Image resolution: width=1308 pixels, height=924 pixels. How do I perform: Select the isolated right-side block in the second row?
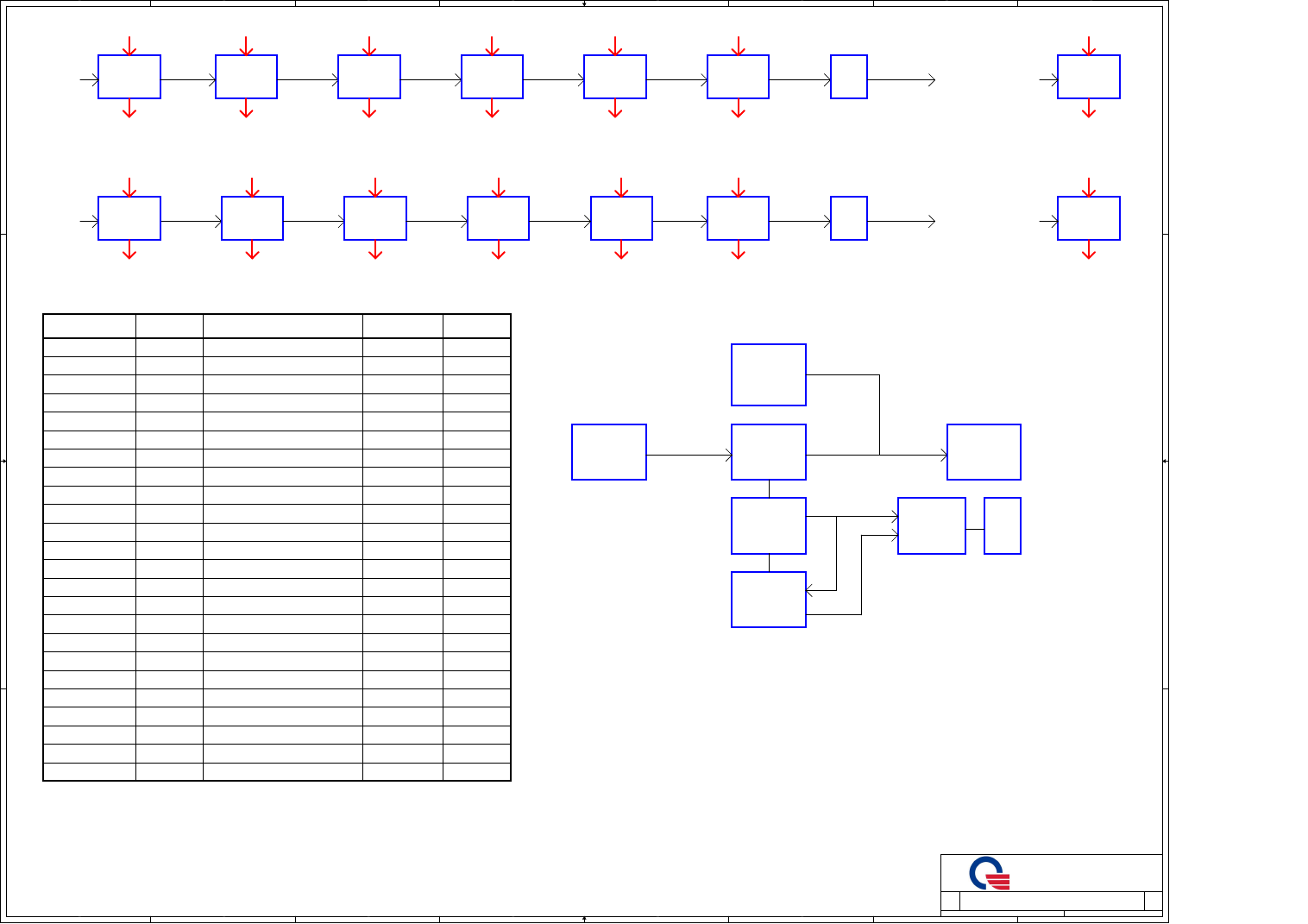[1088, 218]
